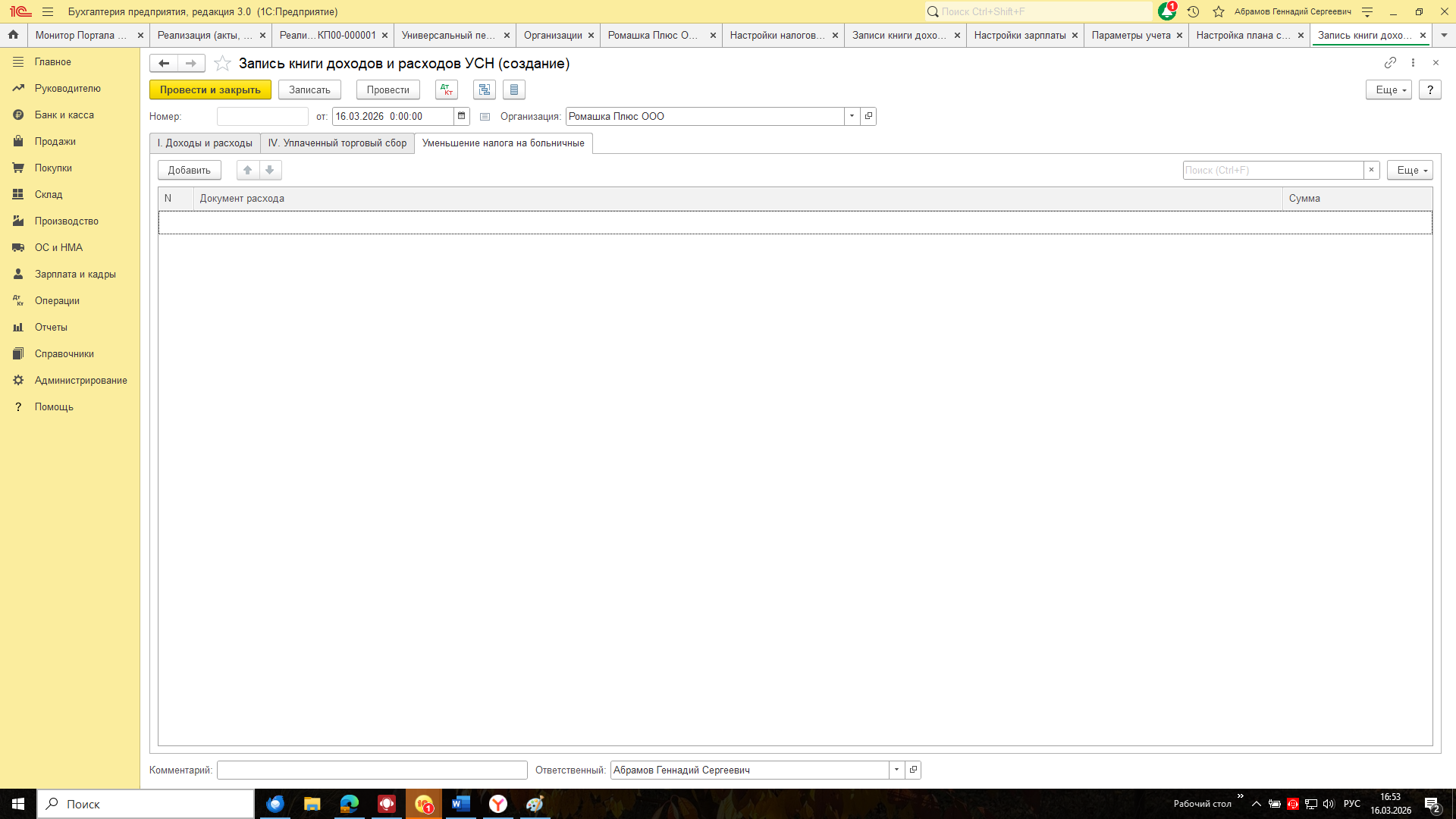Viewport: 1456px width, 819px height.
Task: Open history clock icon in title bar
Action: 1193,11
